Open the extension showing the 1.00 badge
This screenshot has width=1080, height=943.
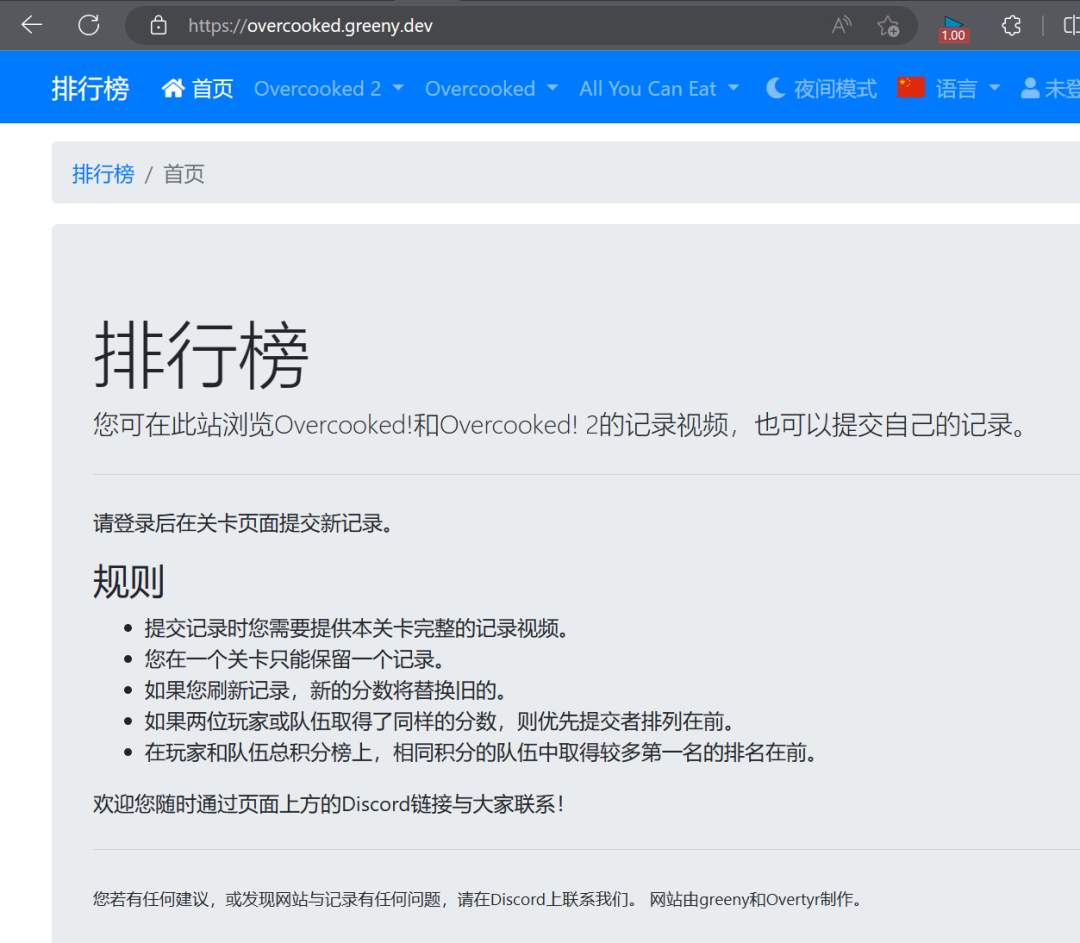tap(953, 27)
